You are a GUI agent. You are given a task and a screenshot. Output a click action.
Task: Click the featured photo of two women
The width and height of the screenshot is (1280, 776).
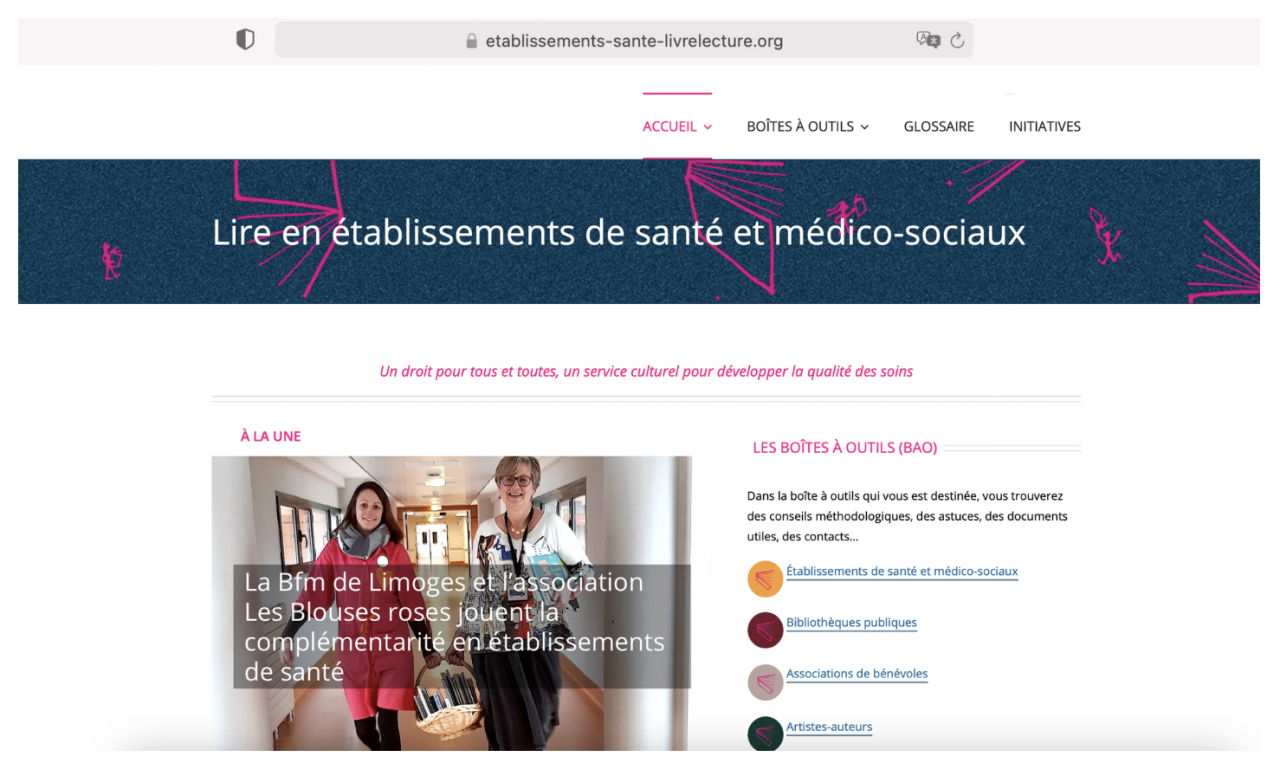coord(451,603)
